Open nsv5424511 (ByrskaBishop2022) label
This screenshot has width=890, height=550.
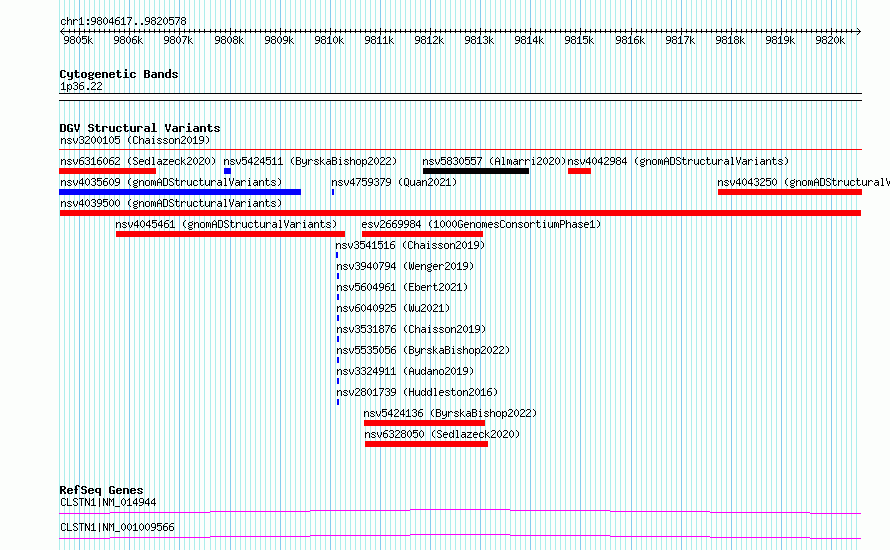point(310,161)
